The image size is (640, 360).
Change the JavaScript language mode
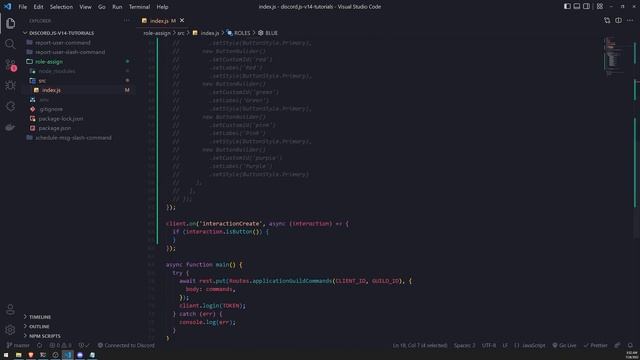point(530,345)
